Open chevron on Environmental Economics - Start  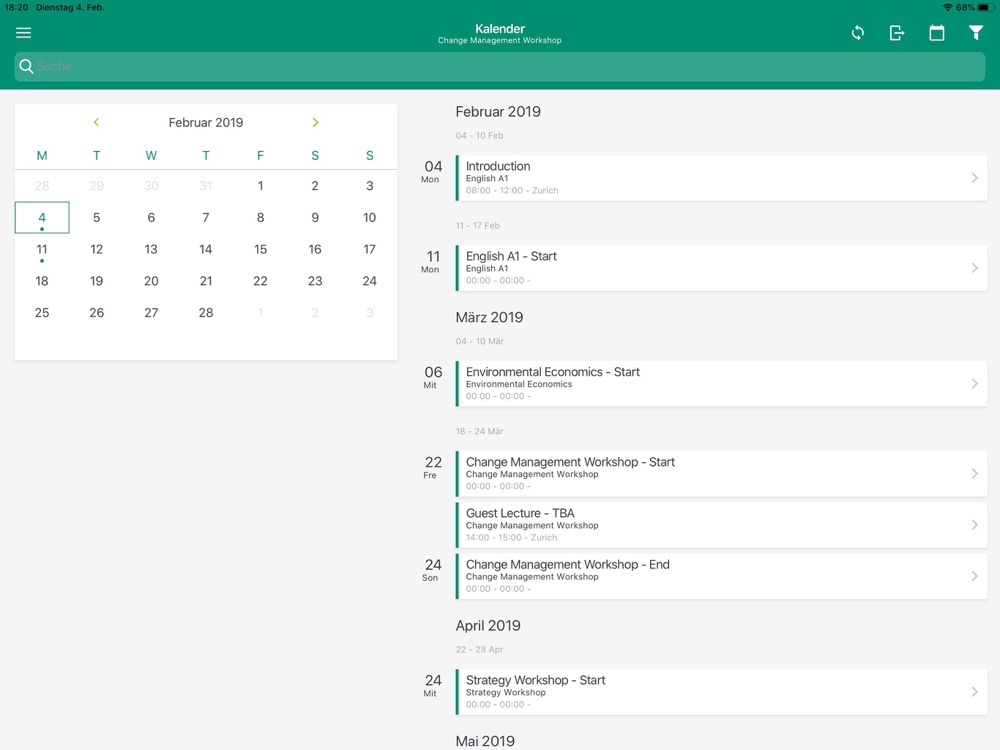[974, 383]
